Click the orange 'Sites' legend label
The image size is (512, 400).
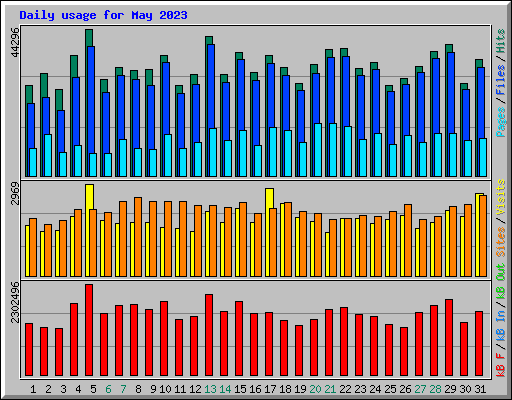point(501,242)
